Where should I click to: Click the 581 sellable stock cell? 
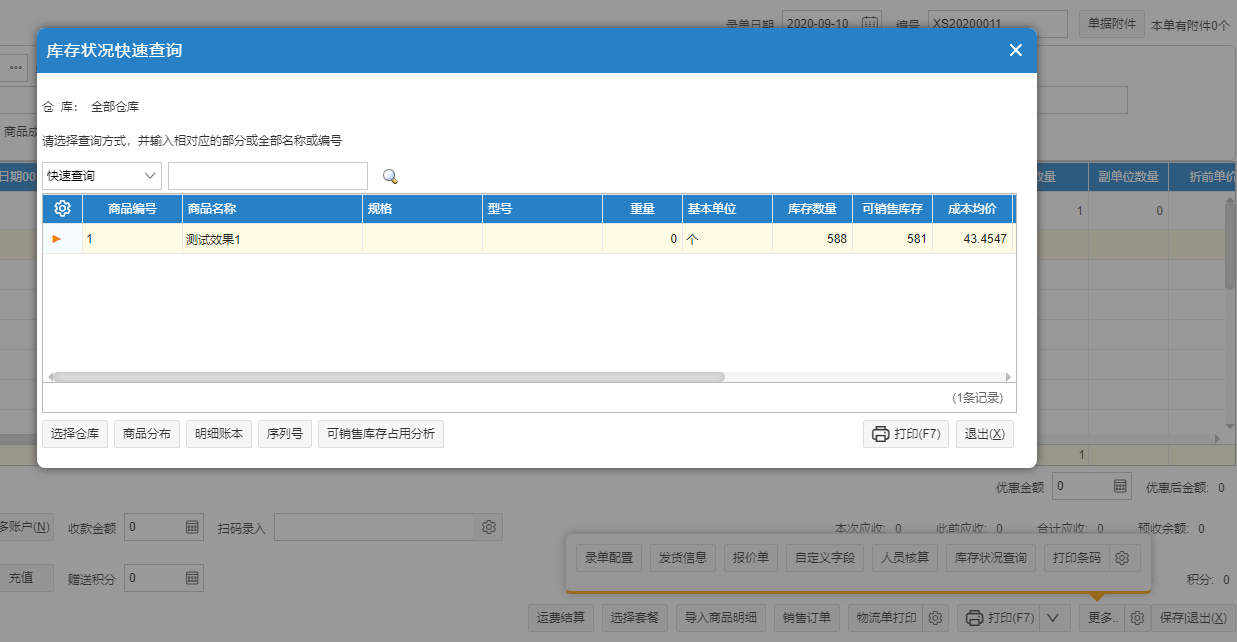pos(892,239)
